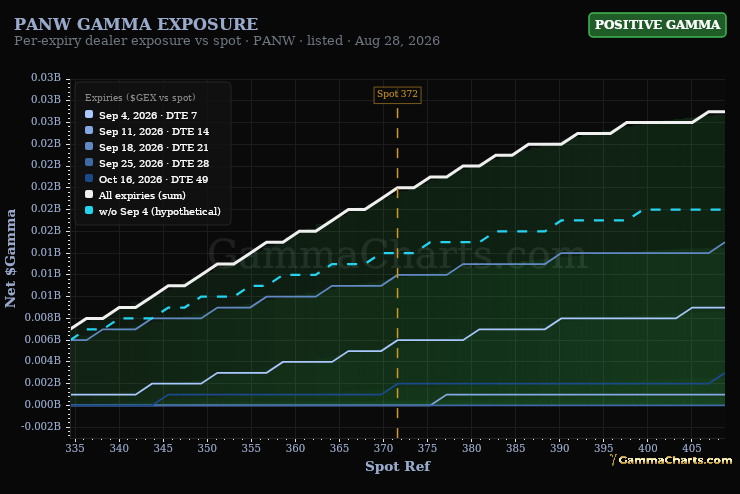This screenshot has width=740, height=494.
Task: Click the 390 x-axis tick label
Action: click(x=560, y=448)
